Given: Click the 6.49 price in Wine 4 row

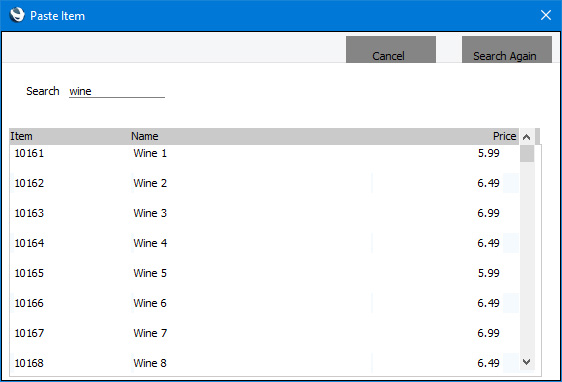Looking at the screenshot, I should [x=488, y=243].
